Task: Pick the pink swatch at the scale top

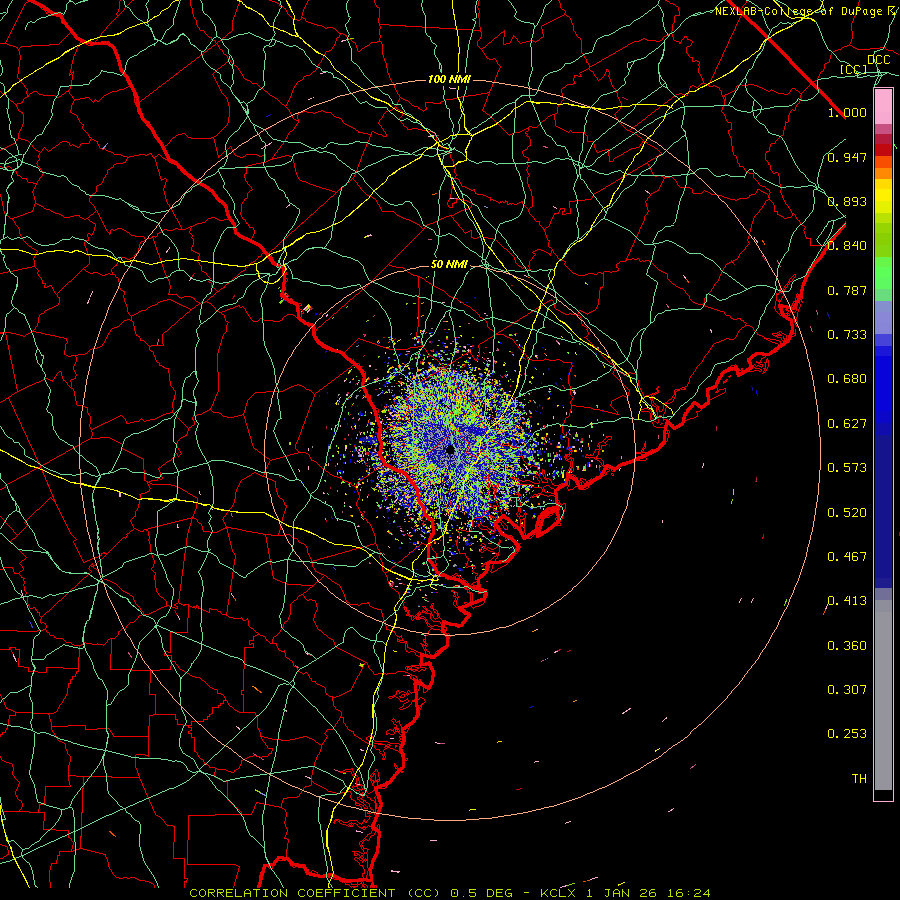Action: coord(883,107)
